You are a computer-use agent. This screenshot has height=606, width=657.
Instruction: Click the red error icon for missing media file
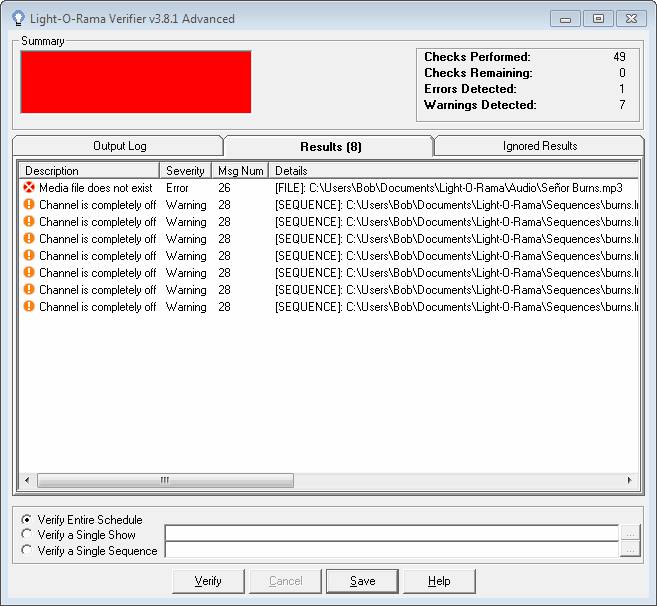coord(29,188)
